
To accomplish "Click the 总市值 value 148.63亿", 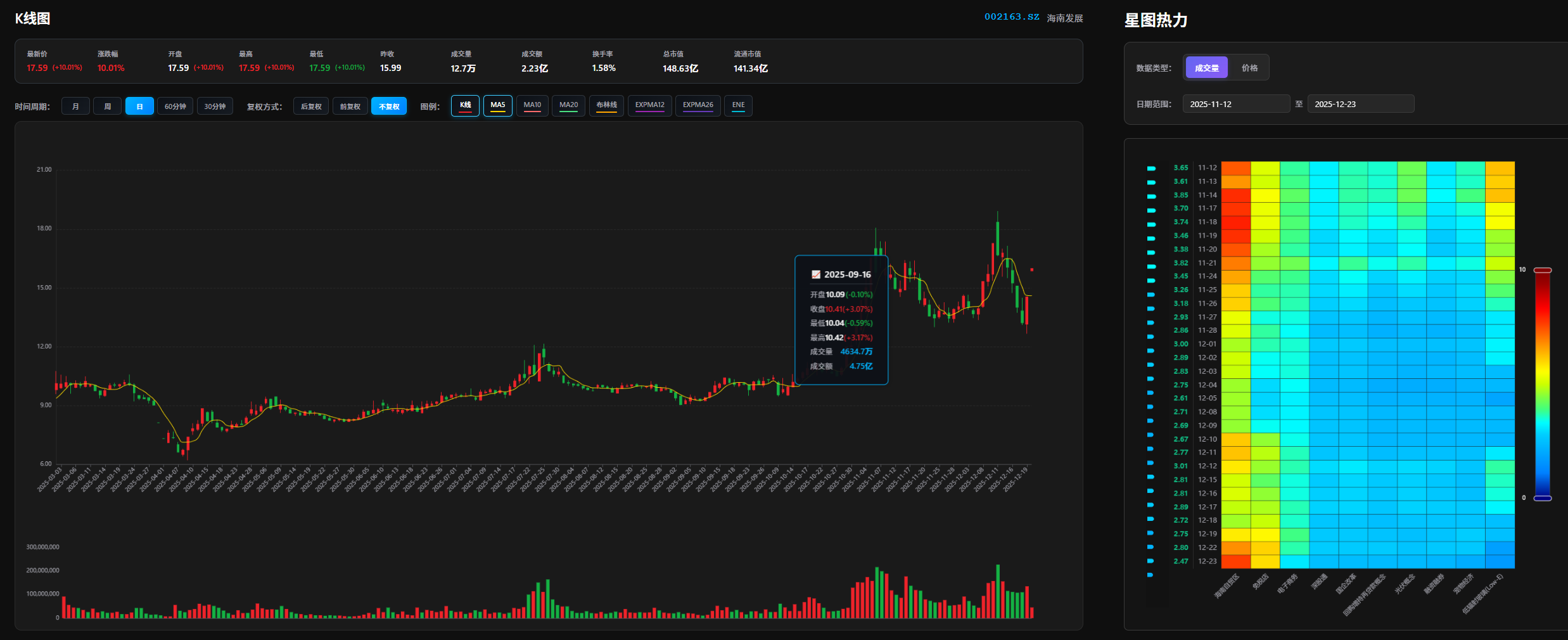I will coord(680,68).
